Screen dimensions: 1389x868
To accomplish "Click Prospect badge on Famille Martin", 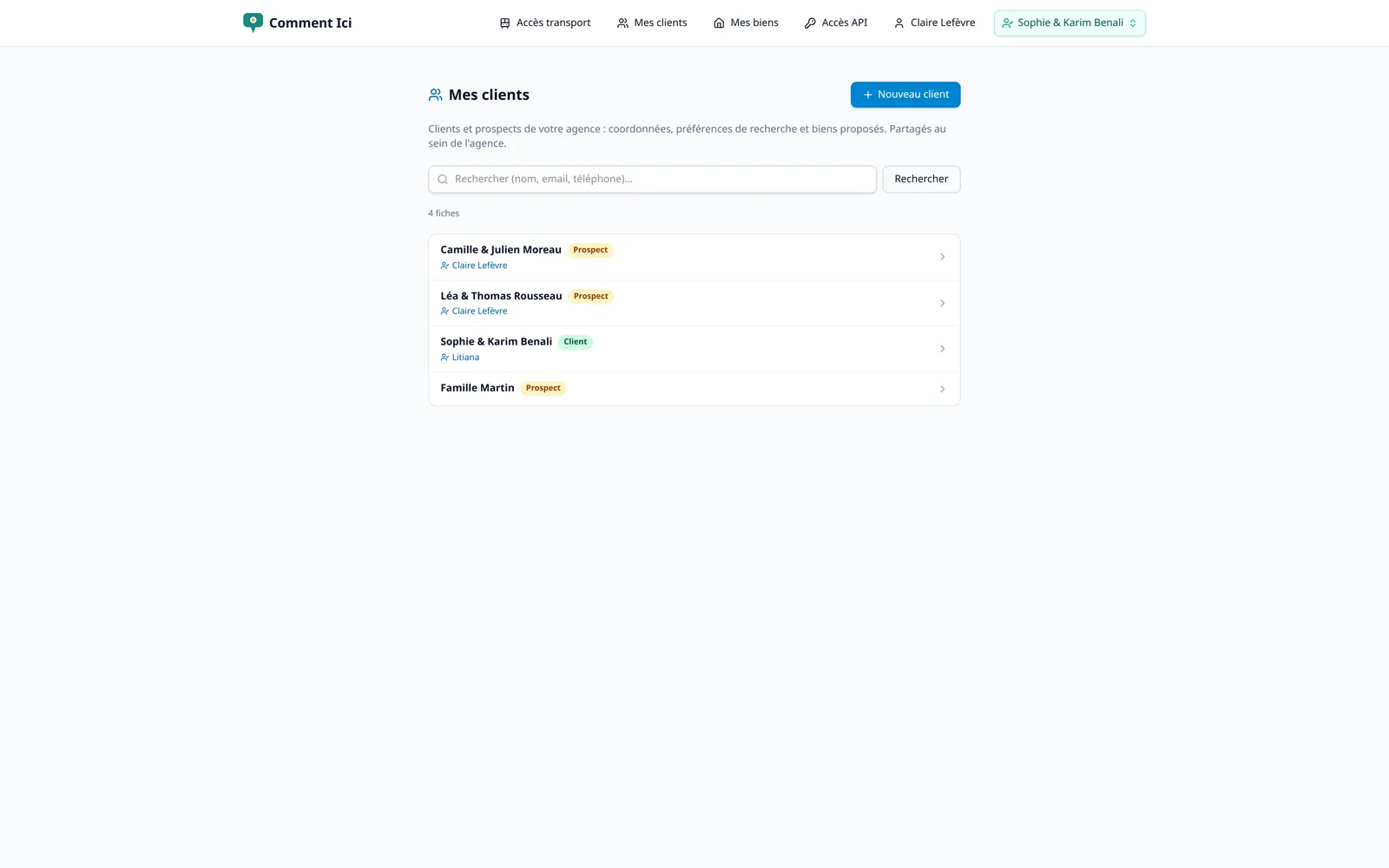I will pyautogui.click(x=543, y=388).
